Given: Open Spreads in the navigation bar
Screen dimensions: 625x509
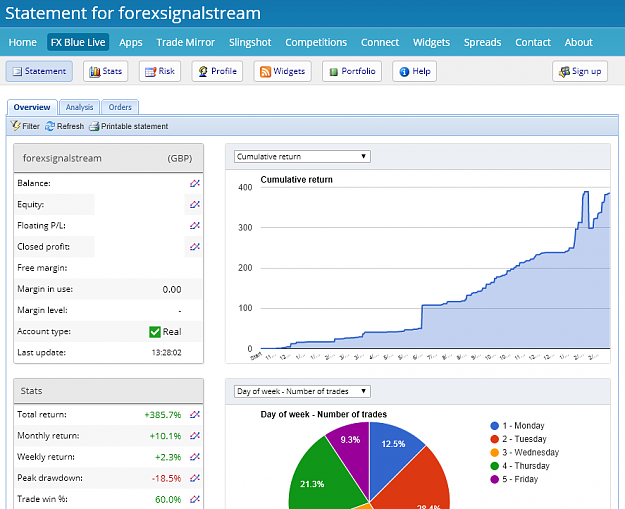Looking at the screenshot, I should (482, 42).
